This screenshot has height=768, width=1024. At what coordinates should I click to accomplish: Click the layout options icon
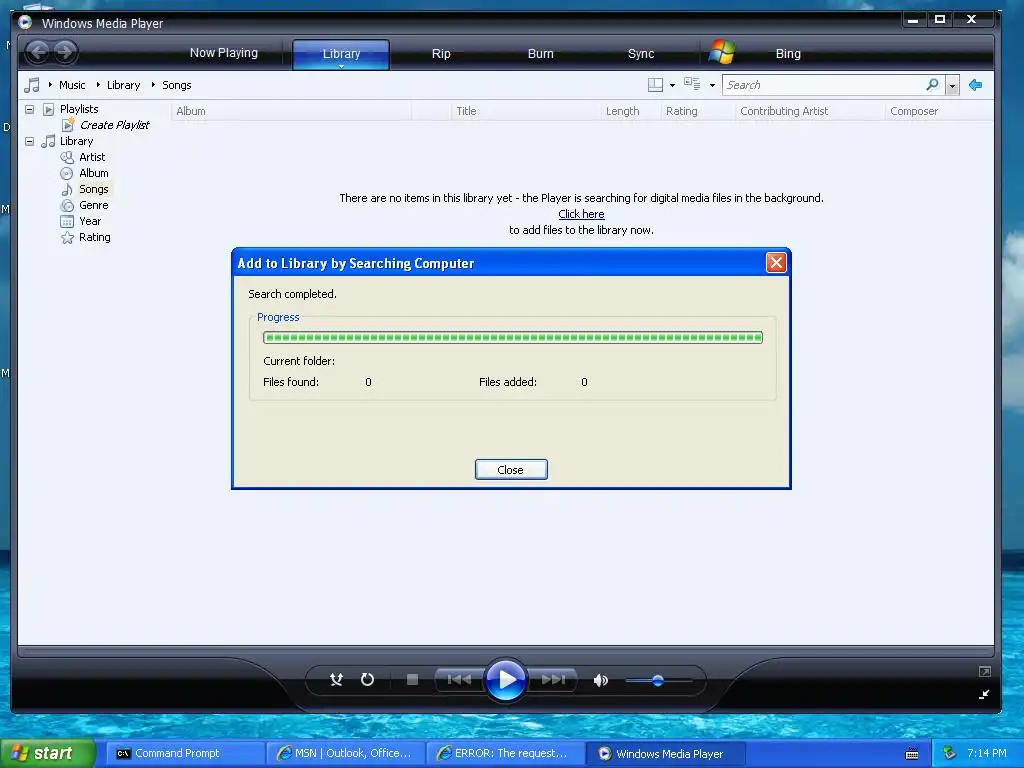point(655,85)
